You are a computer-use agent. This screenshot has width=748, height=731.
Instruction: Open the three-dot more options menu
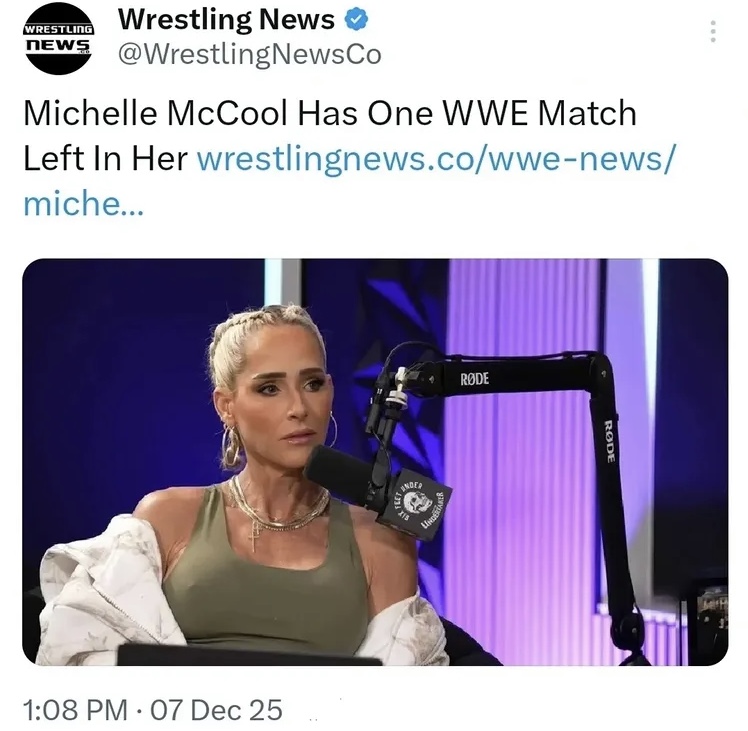tap(713, 31)
